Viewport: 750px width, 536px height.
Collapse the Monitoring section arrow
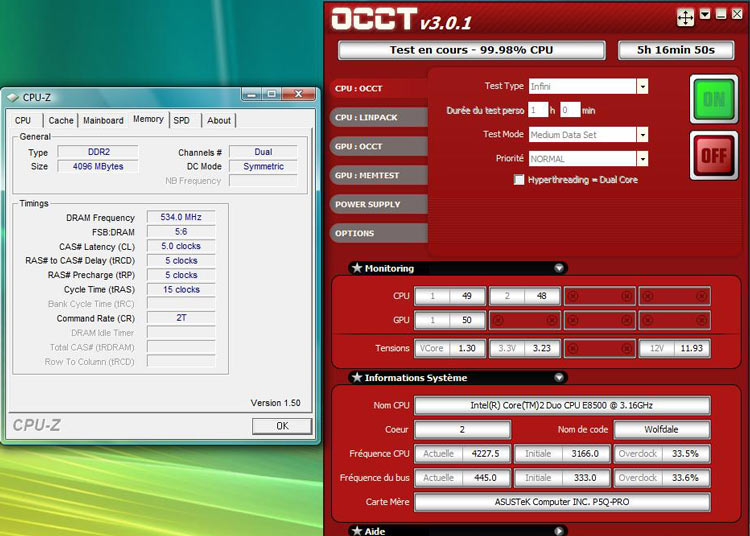pyautogui.click(x=559, y=268)
